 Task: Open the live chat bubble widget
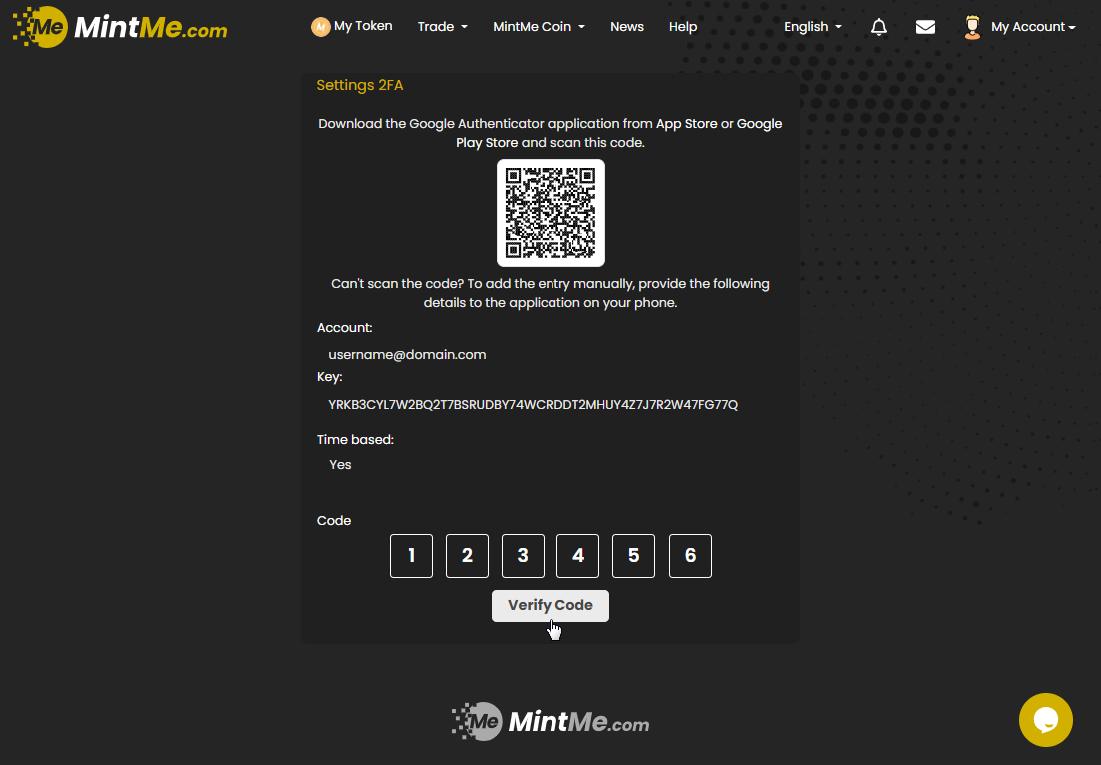(x=1045, y=720)
